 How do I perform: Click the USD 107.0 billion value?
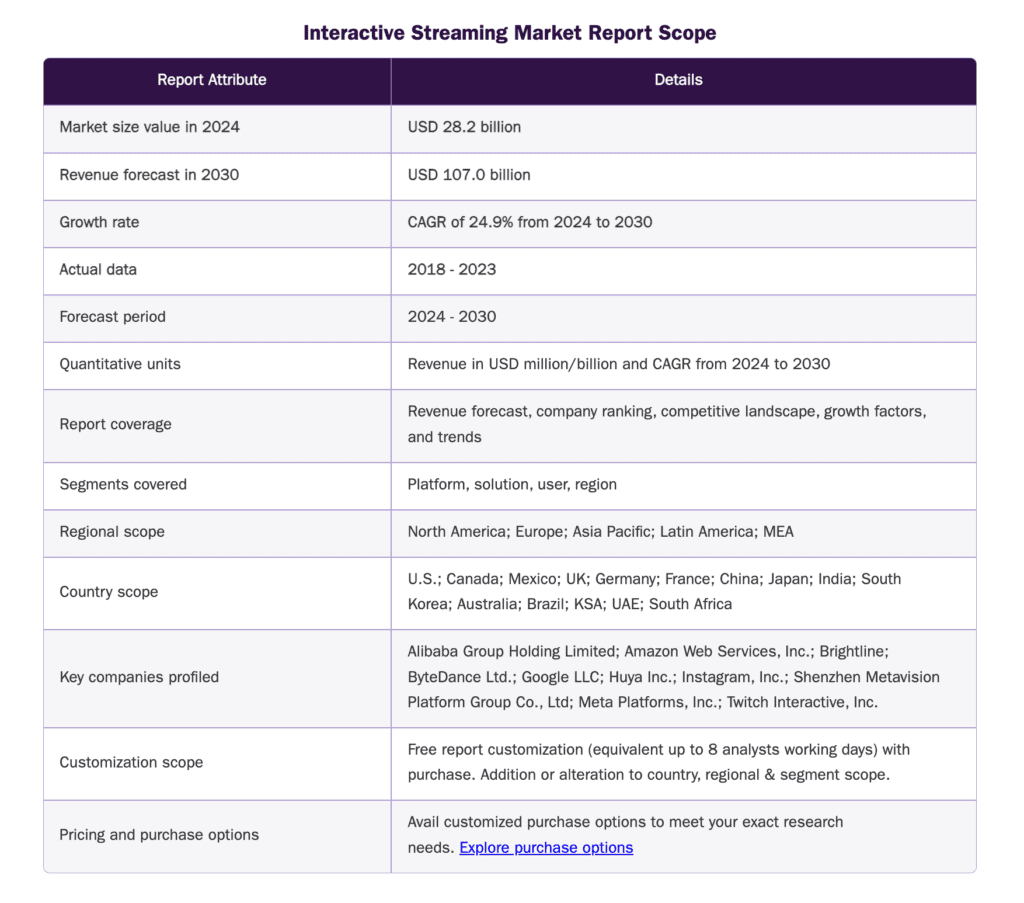coord(465,175)
